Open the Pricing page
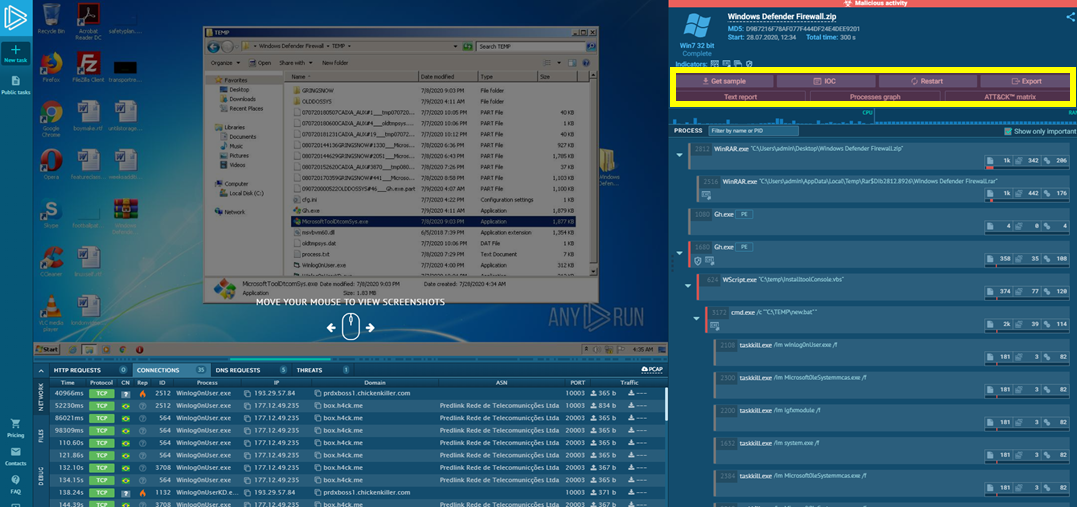The image size is (1077, 507). coord(15,428)
